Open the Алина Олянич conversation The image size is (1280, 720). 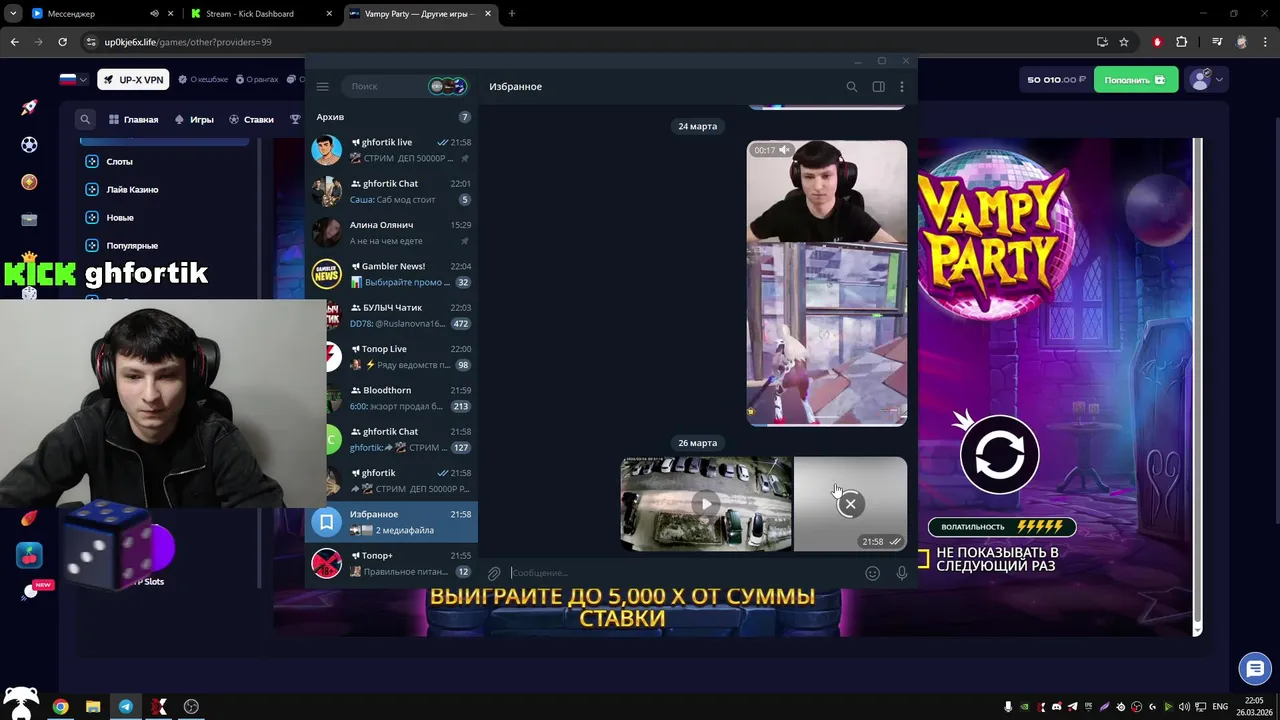point(392,232)
